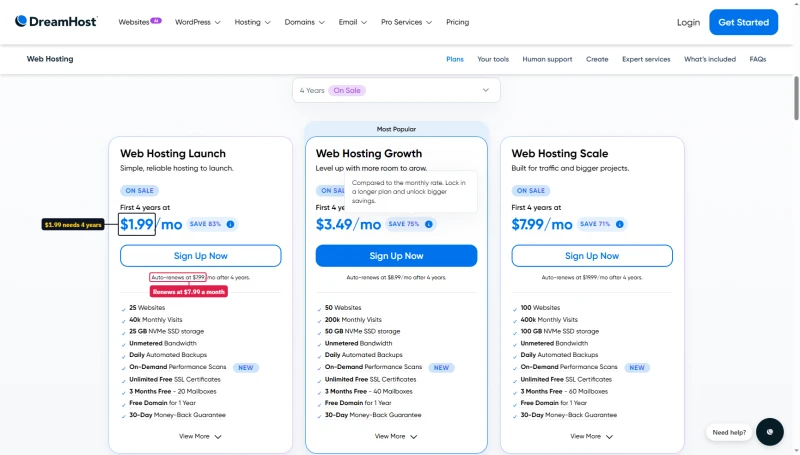Viewport: 800px width, 455px height.
Task: Sign up for Web Hosting Scale plan
Action: [x=592, y=256]
